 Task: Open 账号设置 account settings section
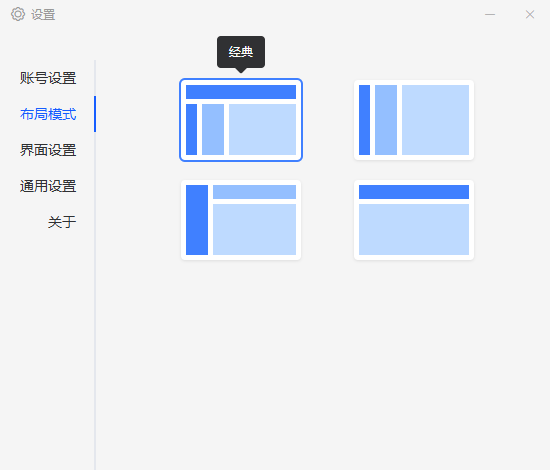pyautogui.click(x=48, y=78)
